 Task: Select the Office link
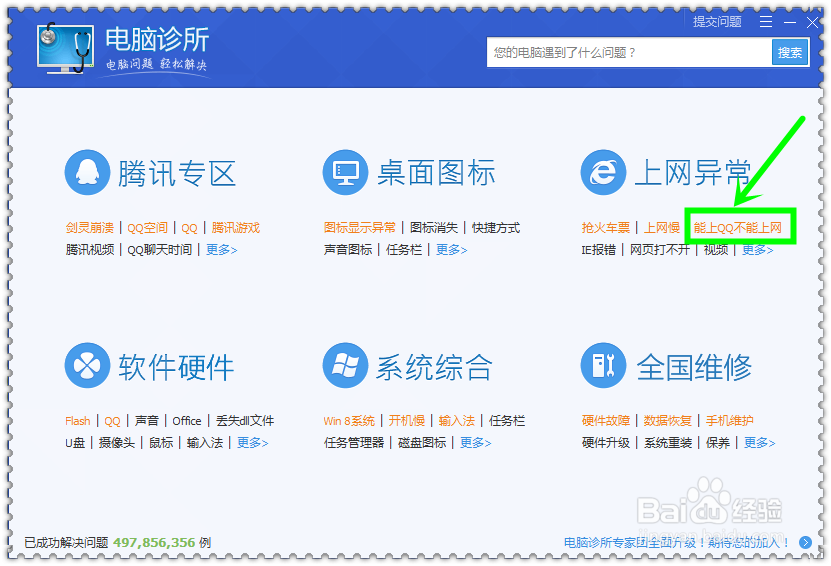tap(187, 421)
